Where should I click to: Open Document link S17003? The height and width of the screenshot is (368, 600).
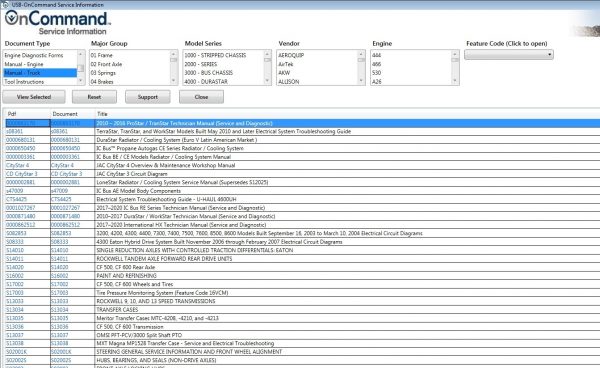click(x=60, y=293)
